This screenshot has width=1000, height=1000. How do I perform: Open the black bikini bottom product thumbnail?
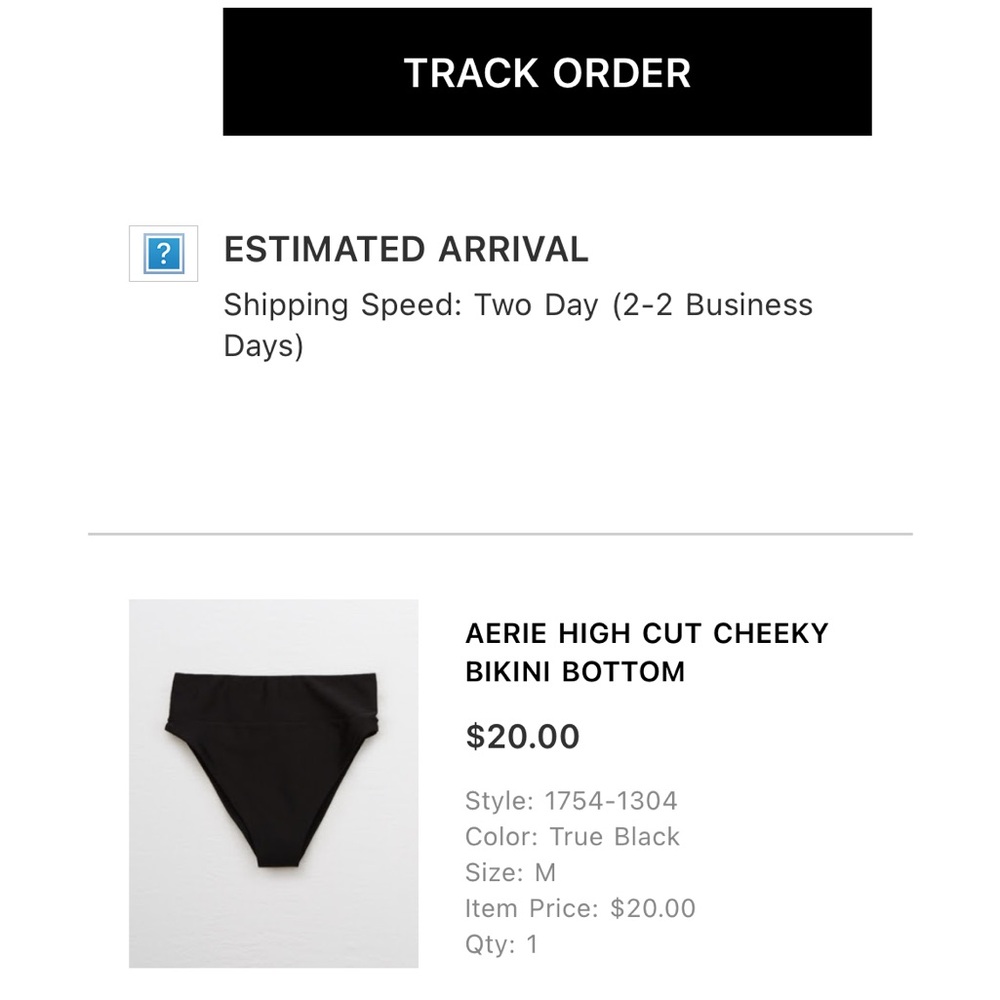coord(273,783)
